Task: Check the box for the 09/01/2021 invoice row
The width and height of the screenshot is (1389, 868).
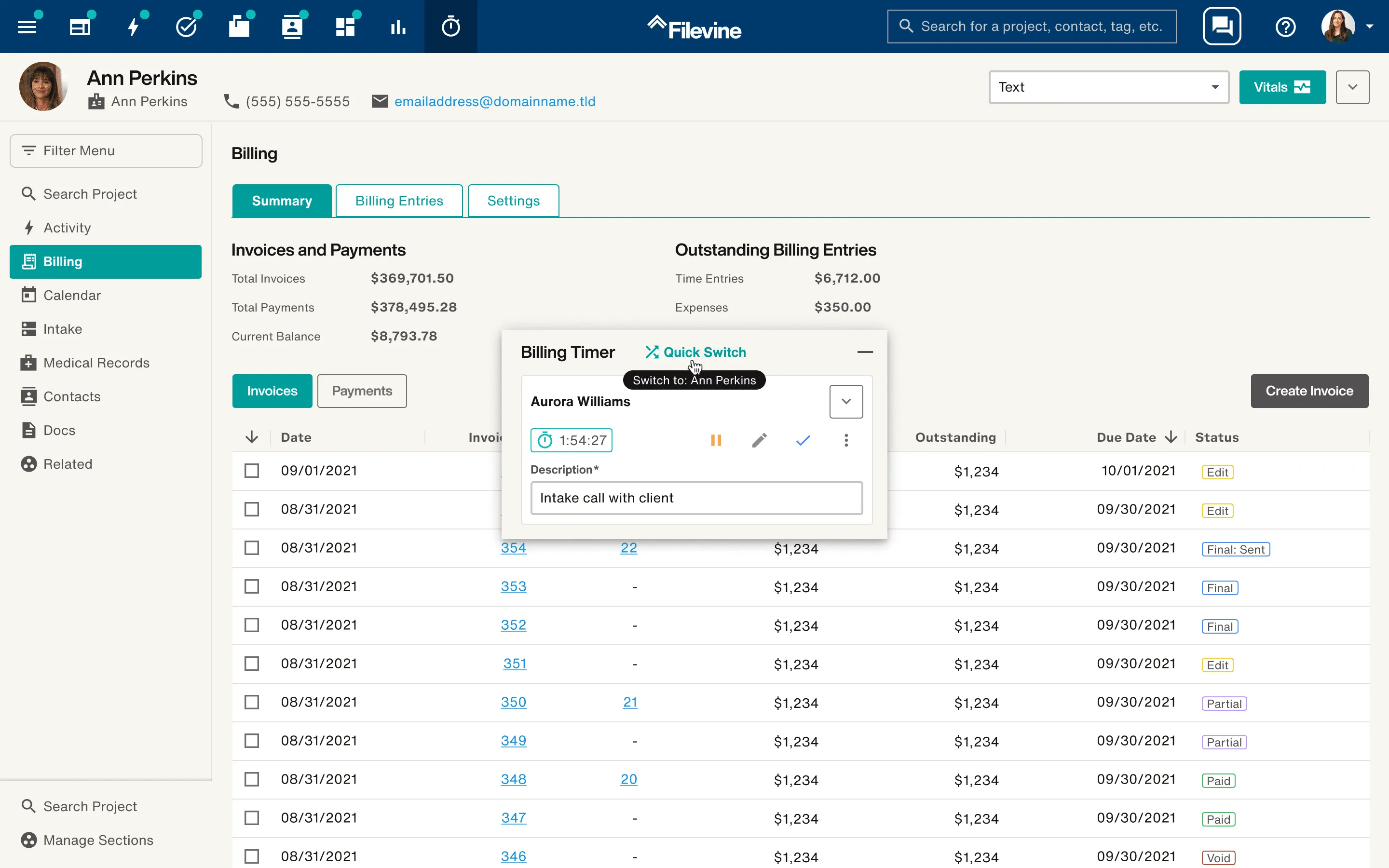Action: (x=251, y=471)
